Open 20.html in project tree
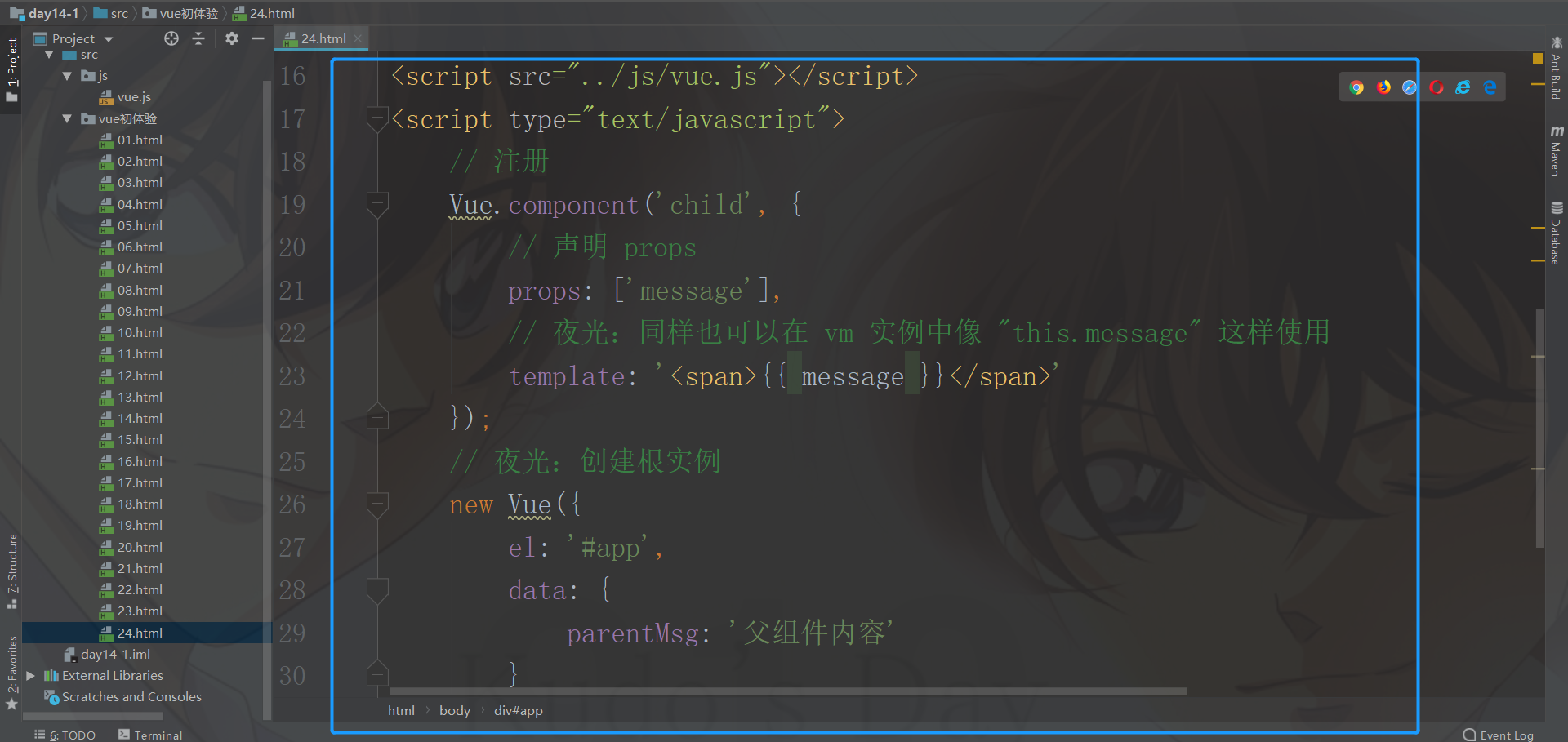The height and width of the screenshot is (742, 1568). coord(131,547)
